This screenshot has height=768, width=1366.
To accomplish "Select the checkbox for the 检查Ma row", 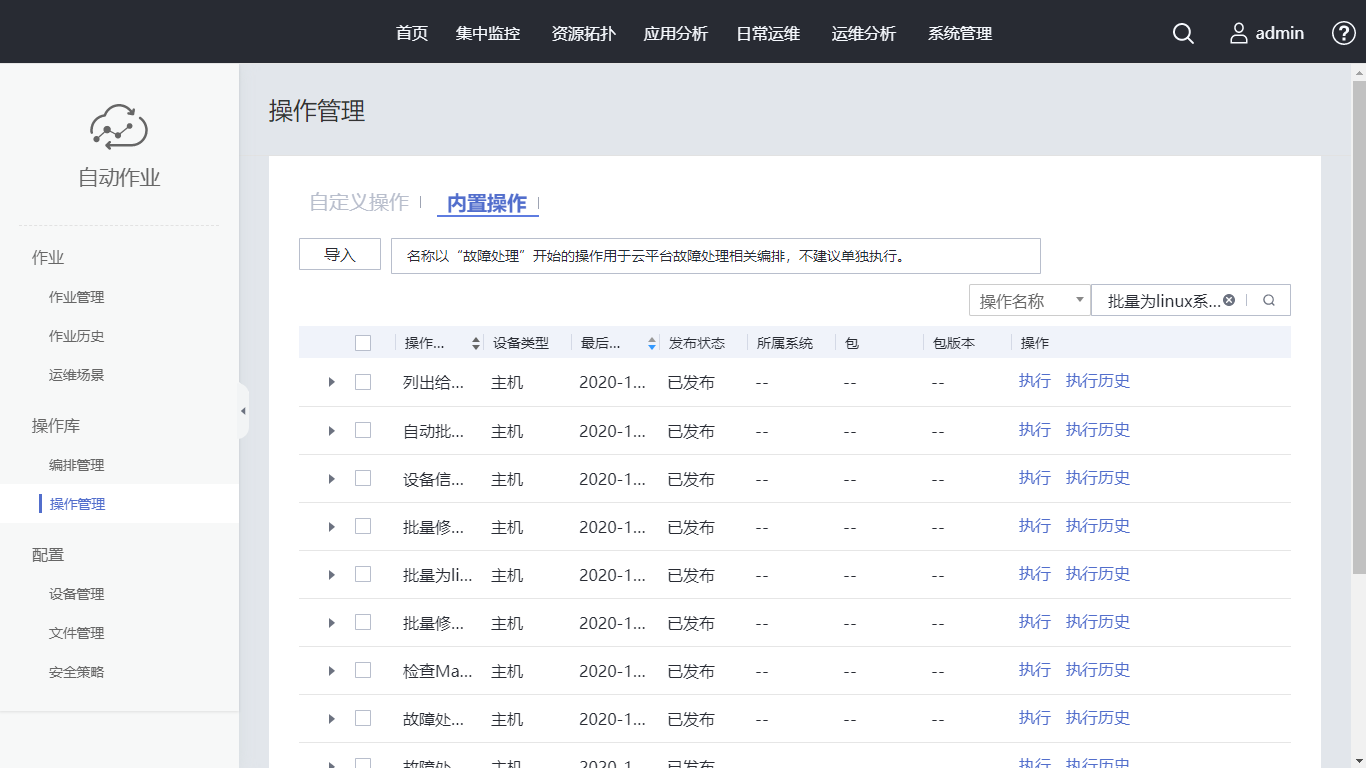I will (x=363, y=670).
